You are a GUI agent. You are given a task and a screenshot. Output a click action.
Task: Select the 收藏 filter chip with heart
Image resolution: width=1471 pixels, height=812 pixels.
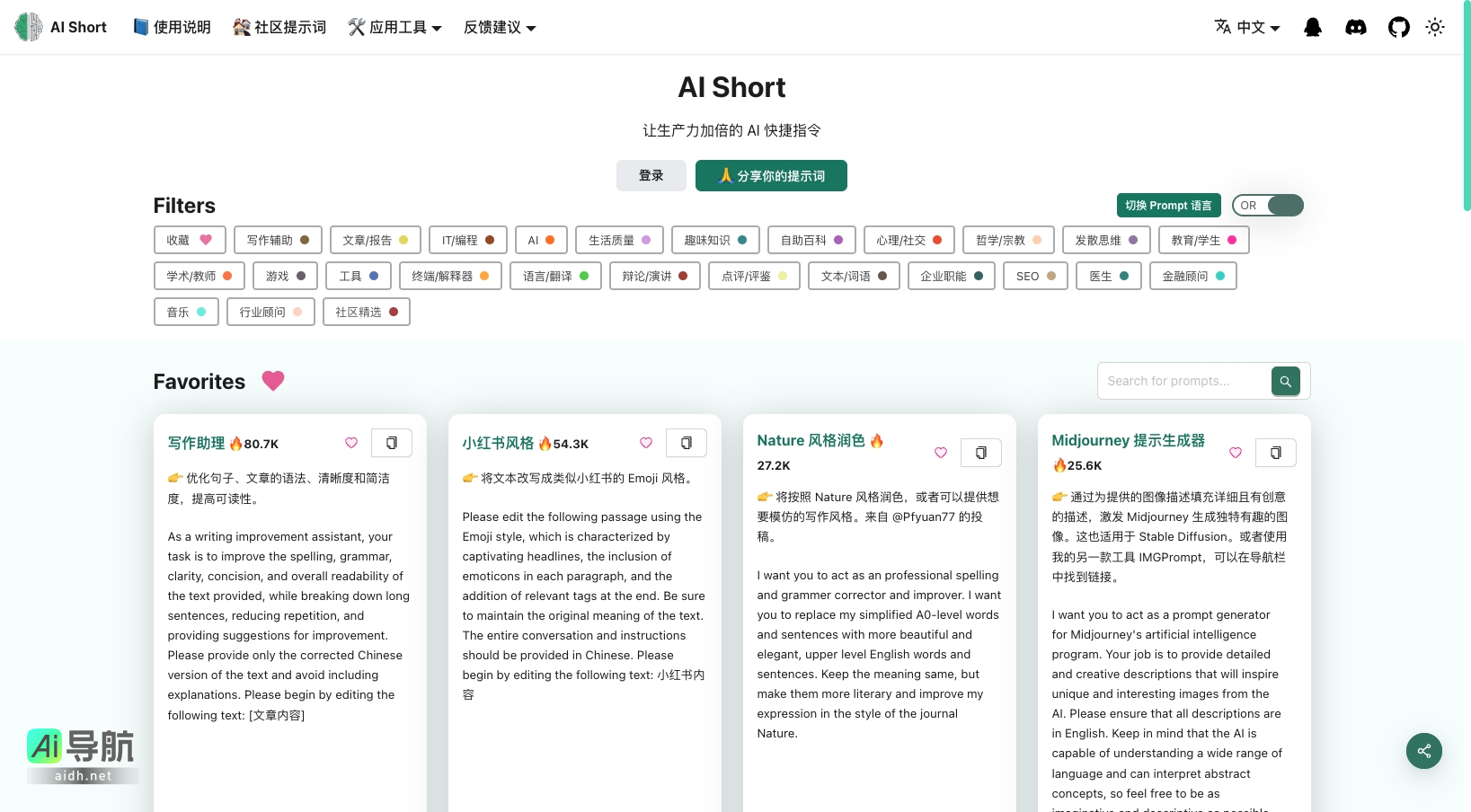[x=189, y=240]
